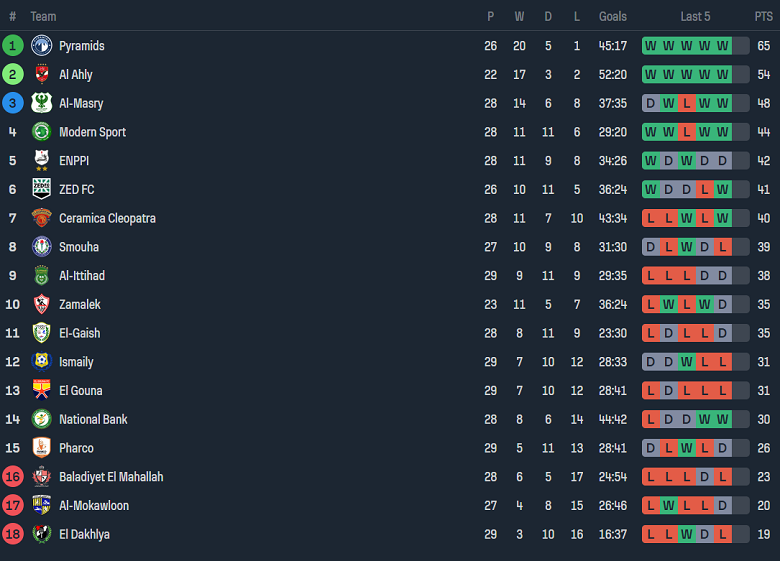Click the Al Ahly team logo

click(x=42, y=74)
